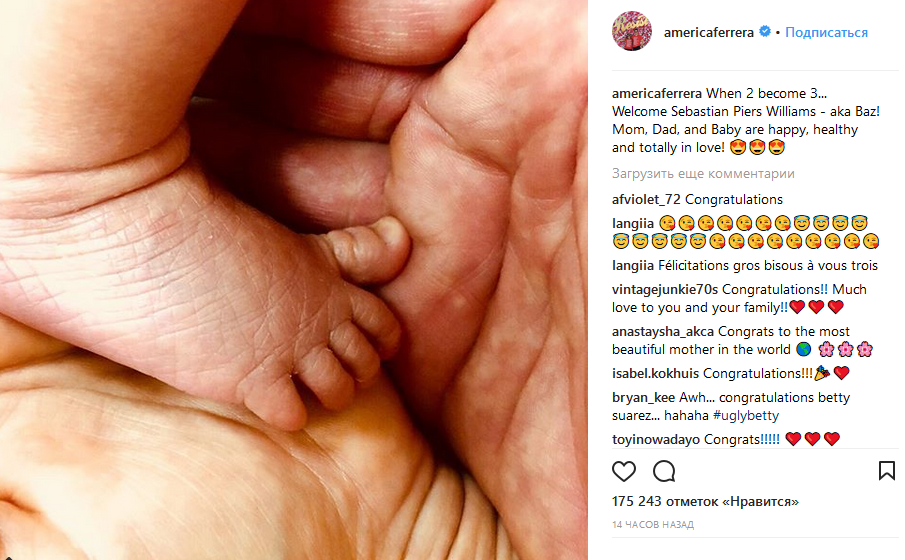Viewport: 905px width, 560px height.
Task: Click the Подписаться follow link
Action: 826,32
